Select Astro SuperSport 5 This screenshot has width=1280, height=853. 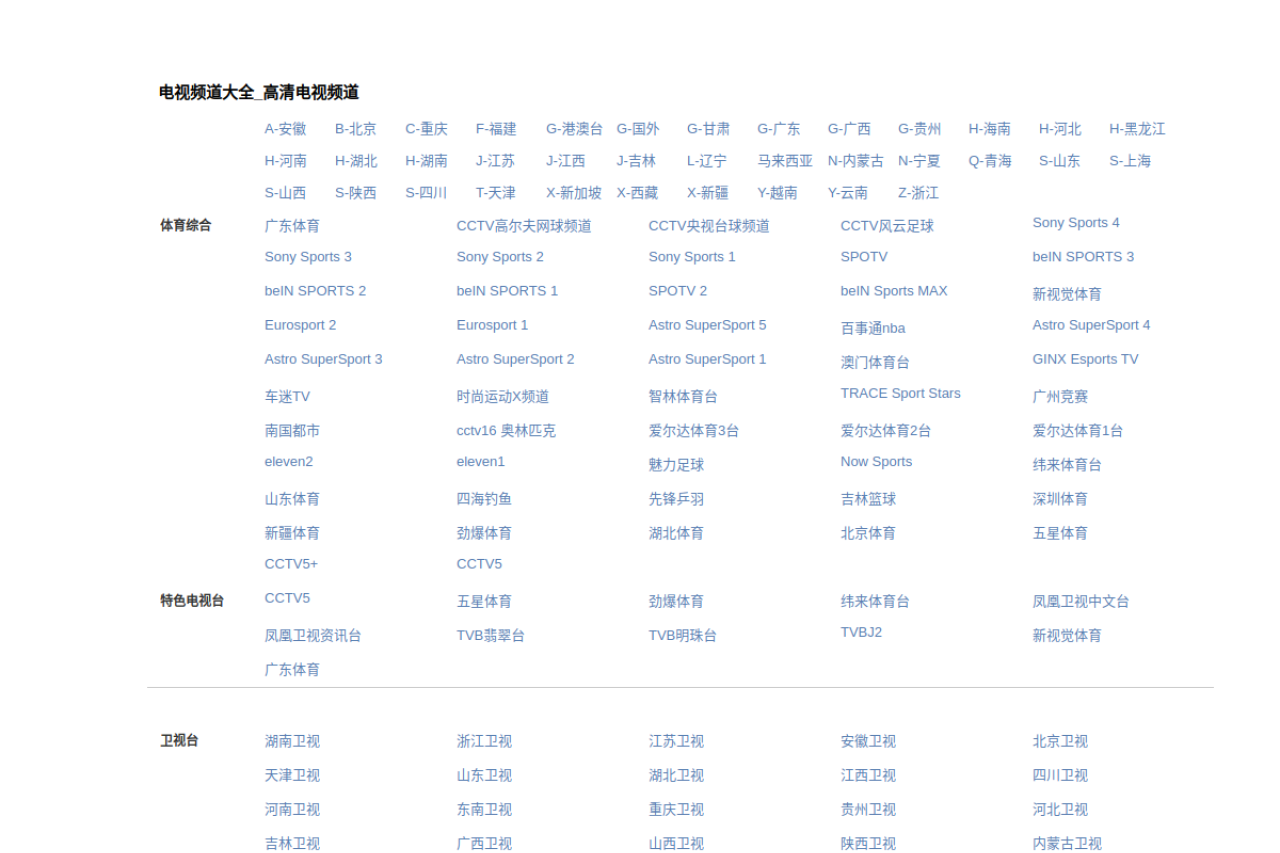pyautogui.click(x=707, y=325)
